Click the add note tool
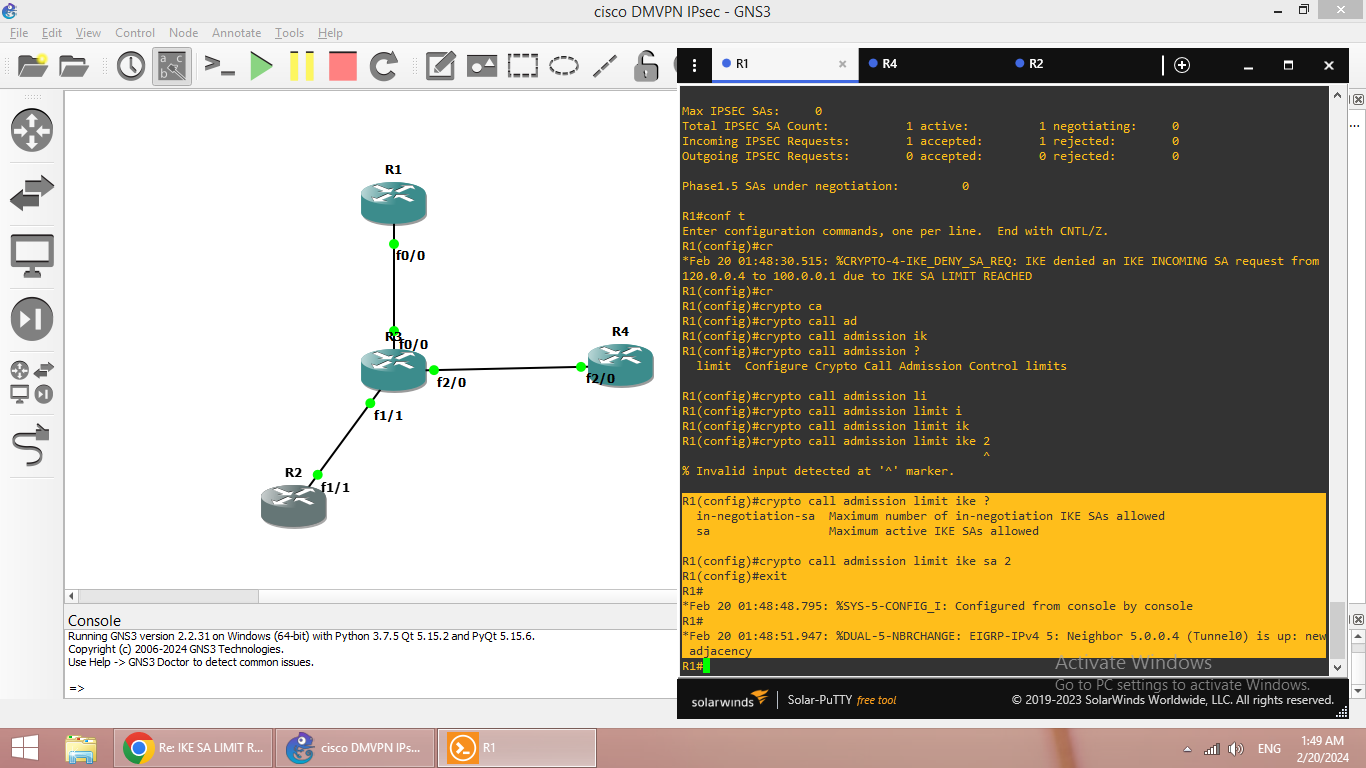This screenshot has height=768, width=1366. [440, 67]
